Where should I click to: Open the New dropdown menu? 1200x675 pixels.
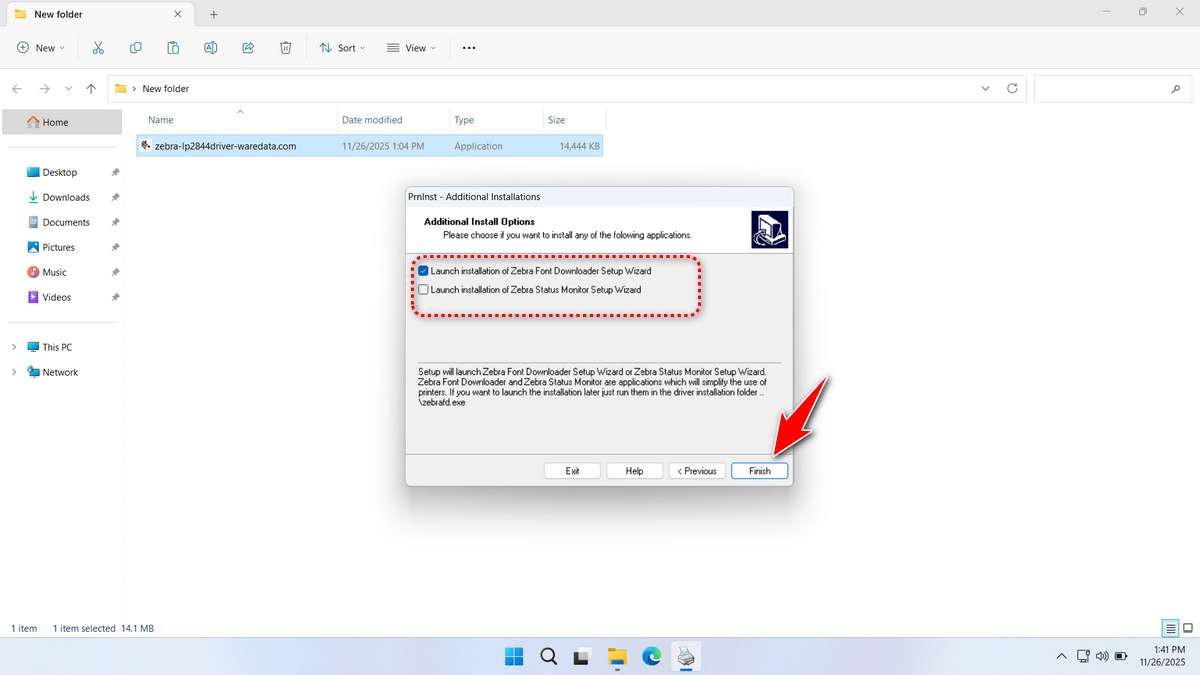(39, 47)
